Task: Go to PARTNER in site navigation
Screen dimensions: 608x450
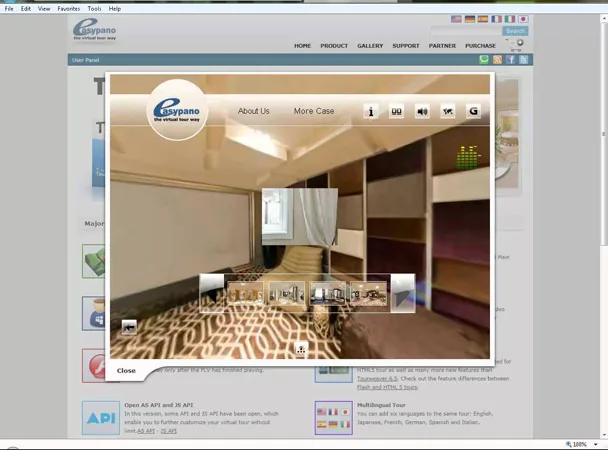Action: [442, 46]
